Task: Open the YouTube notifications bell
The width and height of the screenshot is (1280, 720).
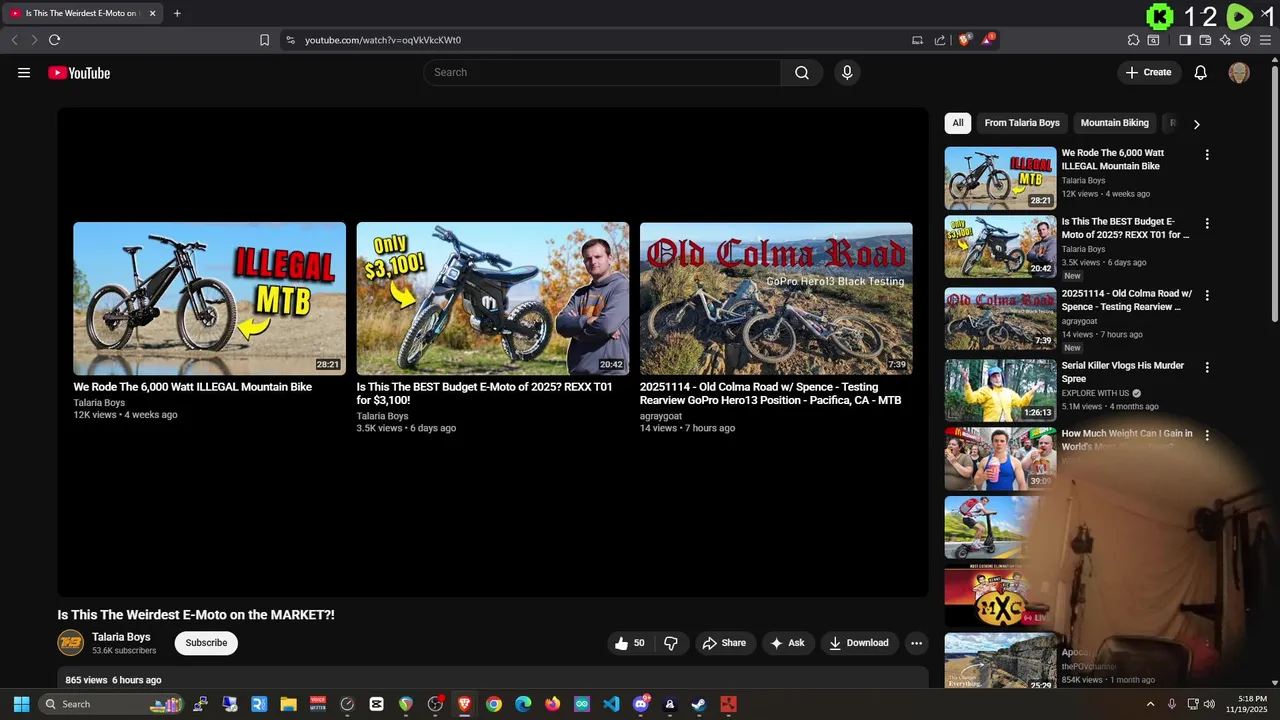Action: pyautogui.click(x=1201, y=72)
